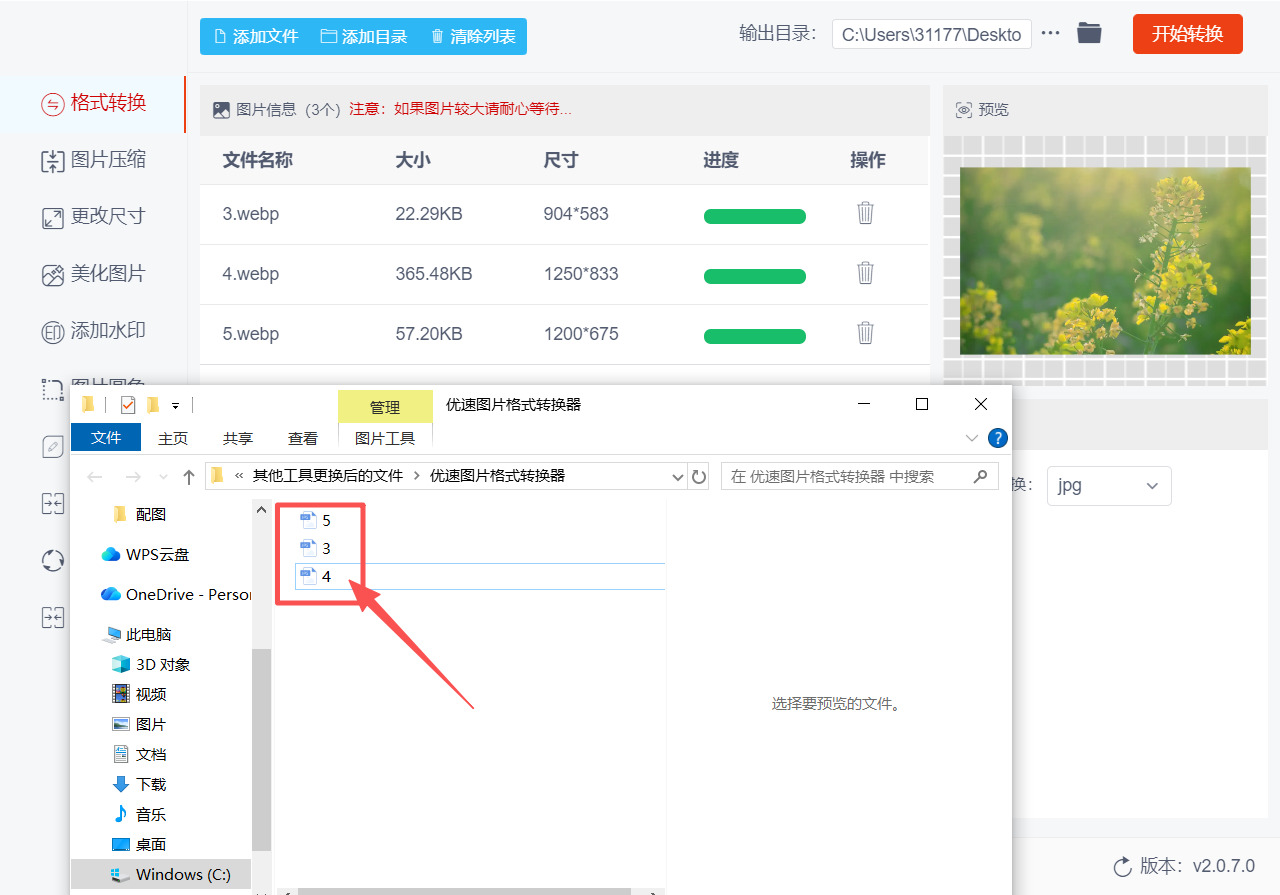Click the 添加目录 button

click(x=364, y=36)
